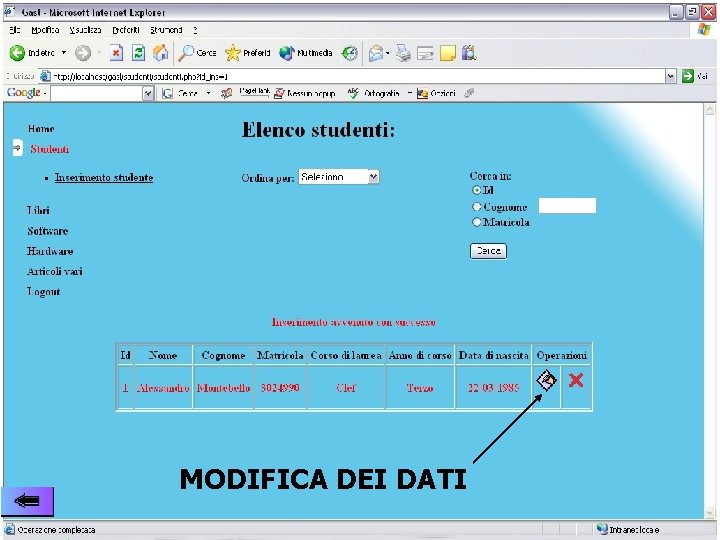Select the Id radio button
The width and height of the screenshot is (720, 540).
pos(477,190)
